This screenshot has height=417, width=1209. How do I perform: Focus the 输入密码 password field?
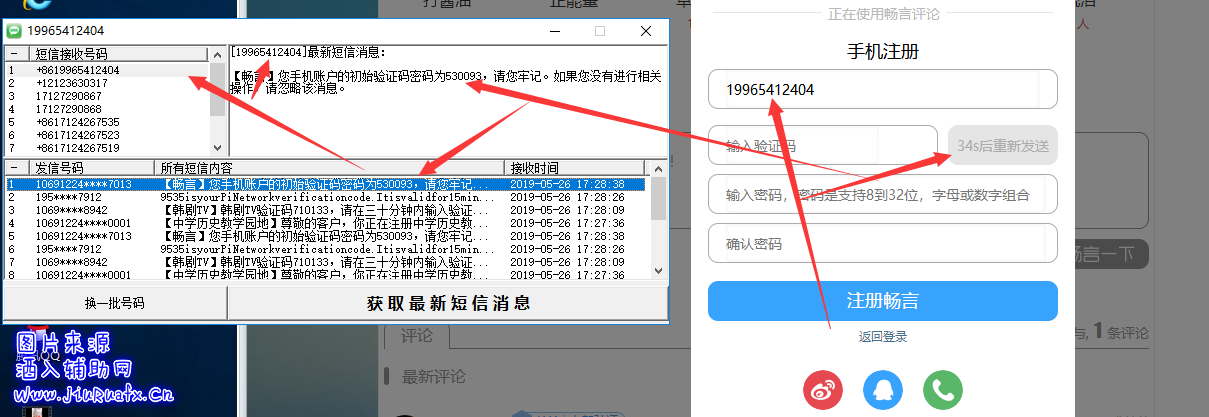pos(883,194)
